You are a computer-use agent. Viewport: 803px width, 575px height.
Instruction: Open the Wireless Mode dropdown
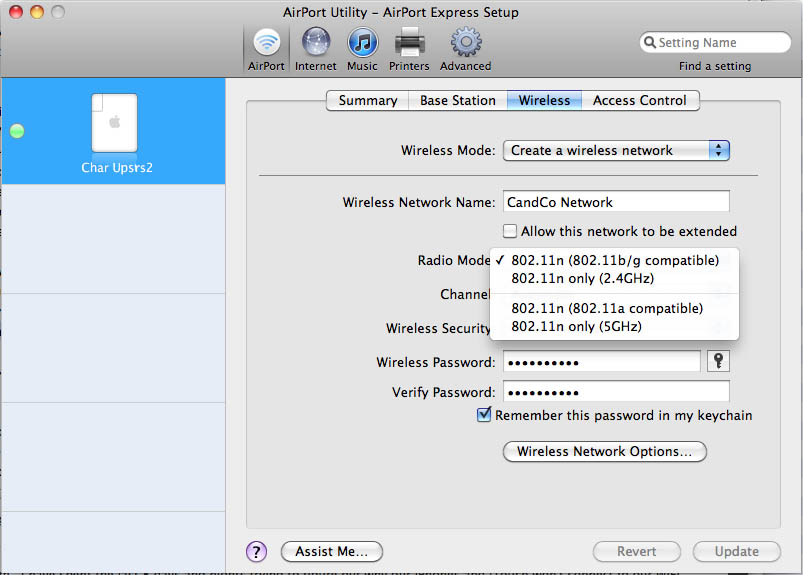pyautogui.click(x=616, y=151)
